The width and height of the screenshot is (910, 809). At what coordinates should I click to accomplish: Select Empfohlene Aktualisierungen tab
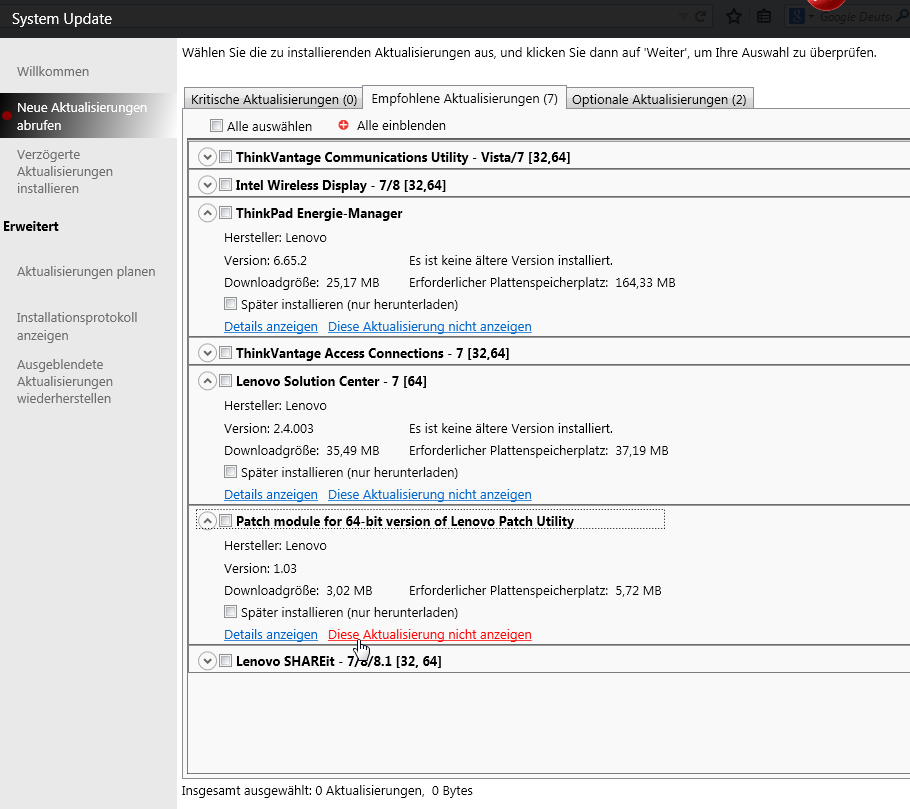pyautogui.click(x=464, y=98)
